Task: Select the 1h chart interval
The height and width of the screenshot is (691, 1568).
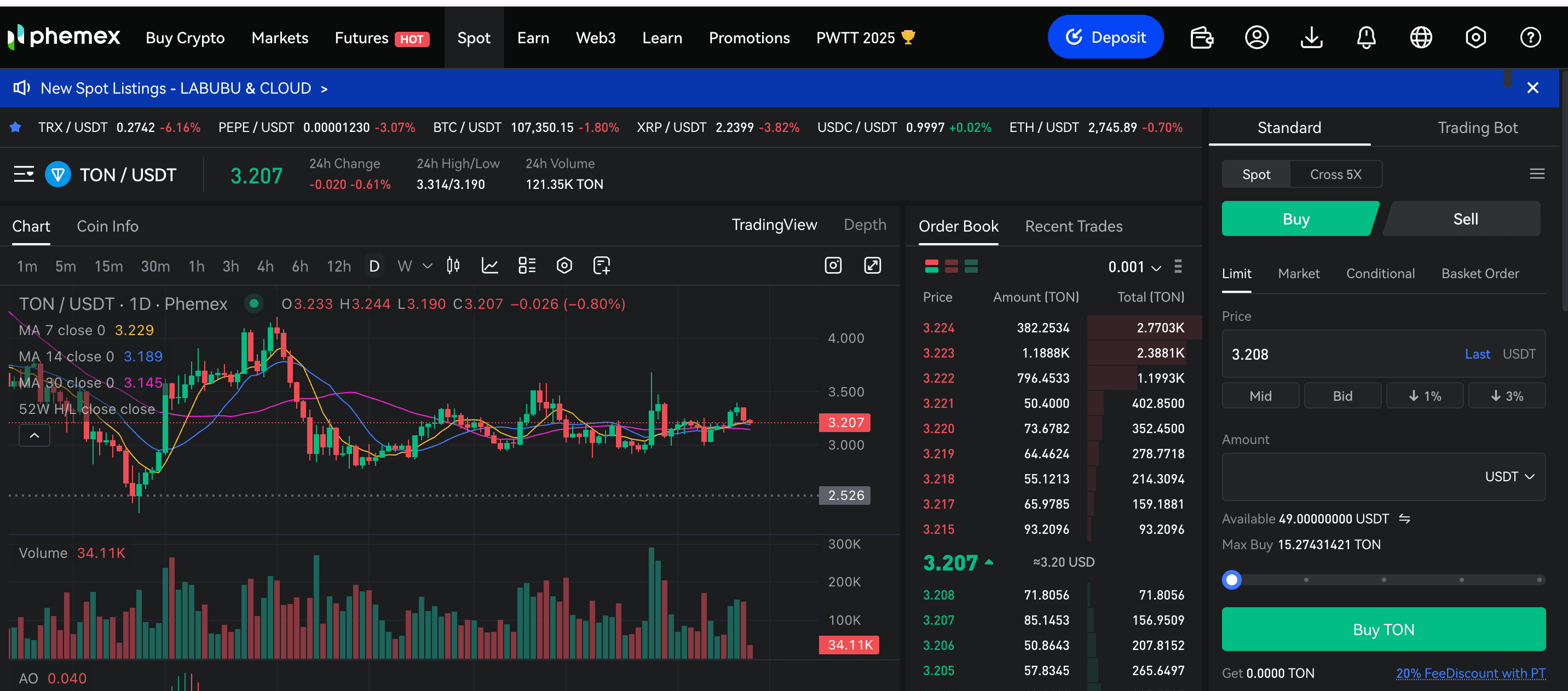Action: 197,267
